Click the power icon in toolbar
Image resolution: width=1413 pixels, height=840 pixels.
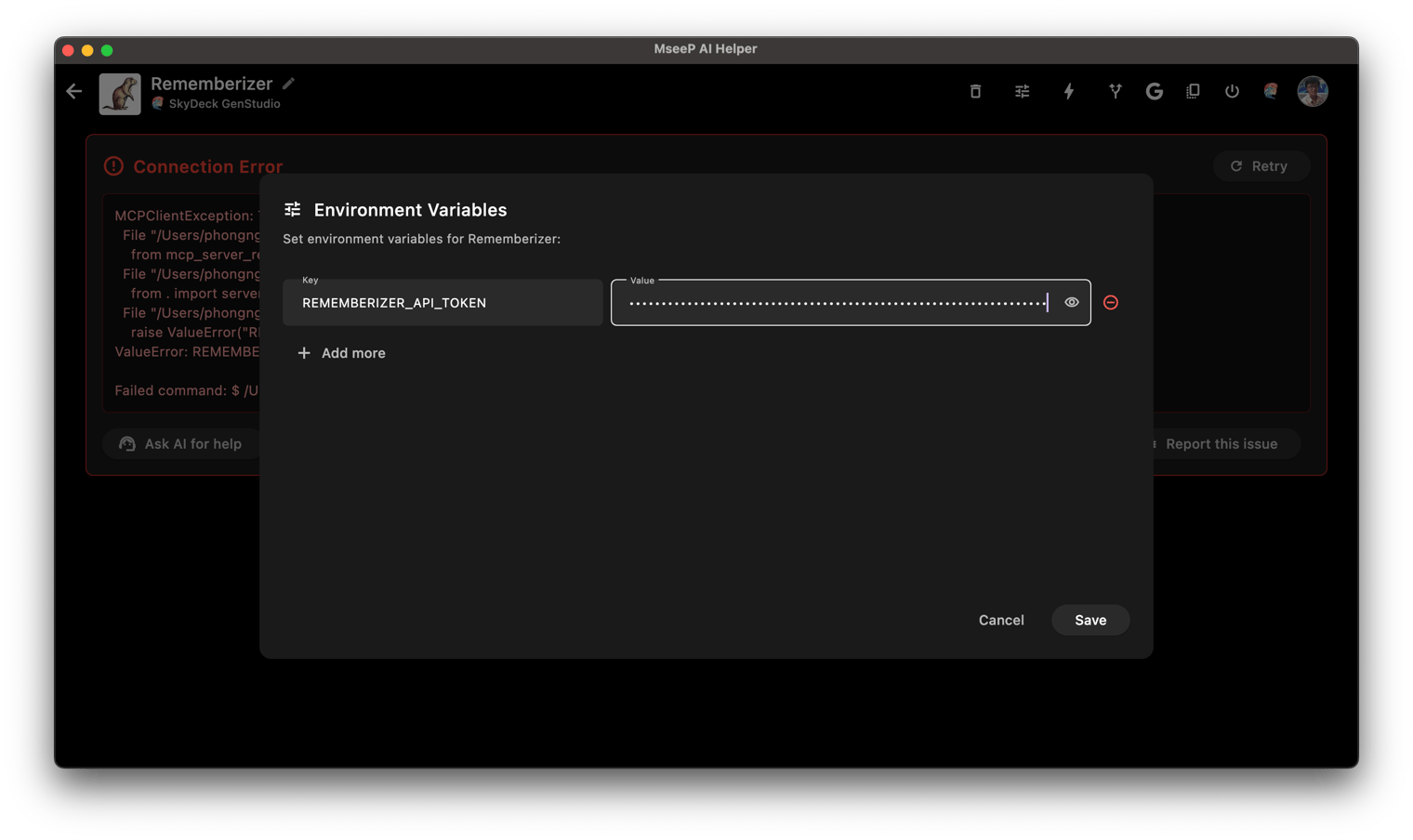[x=1232, y=91]
